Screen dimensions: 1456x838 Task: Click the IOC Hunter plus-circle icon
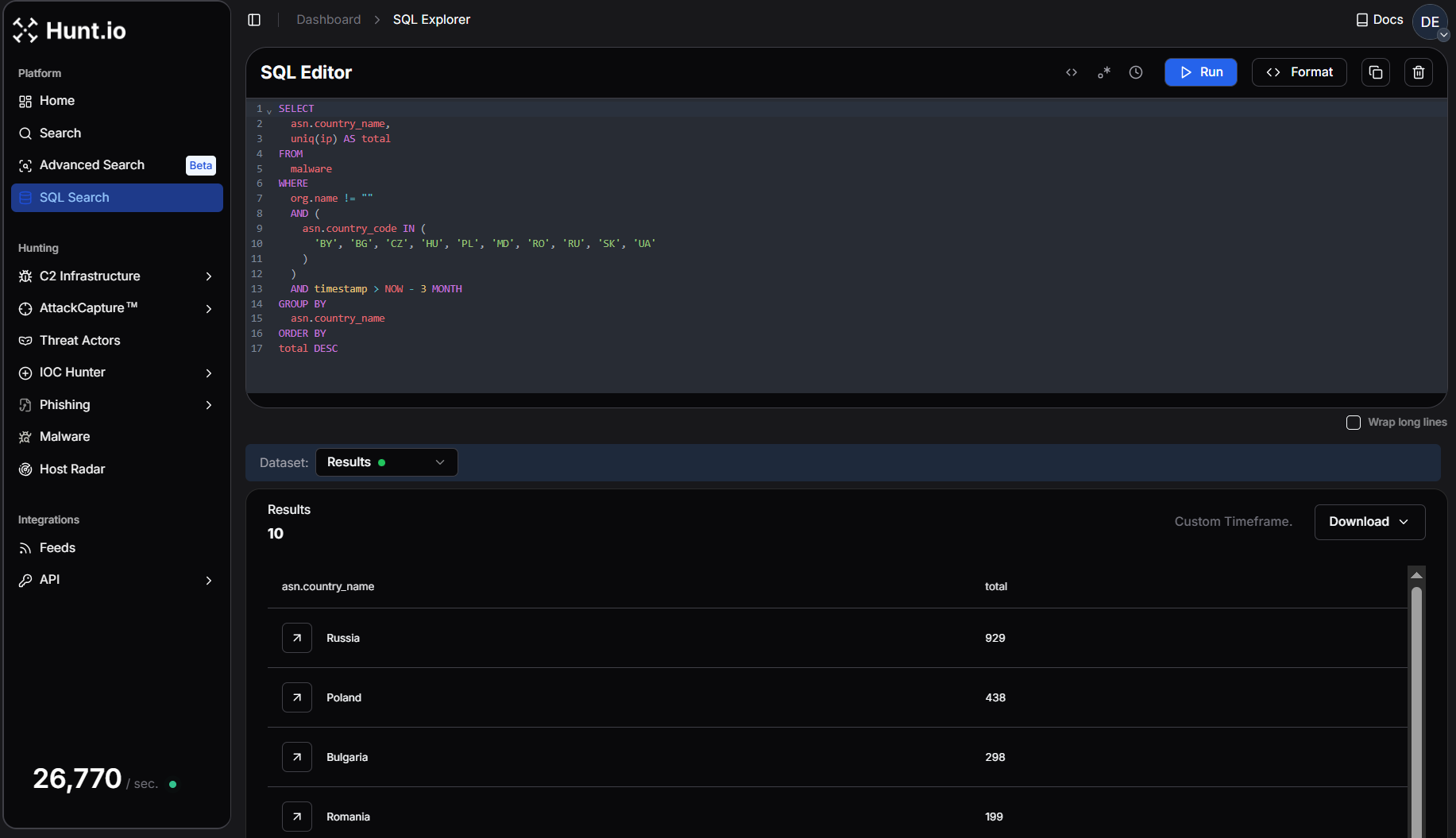25,373
